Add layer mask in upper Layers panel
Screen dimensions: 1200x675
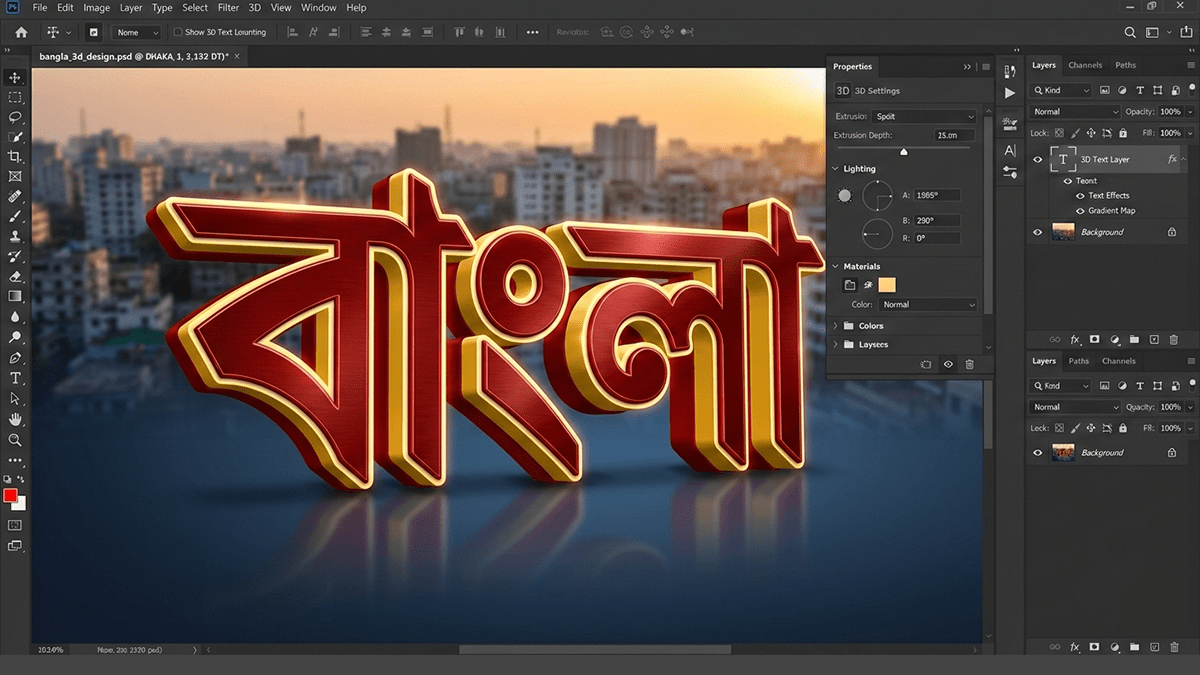1095,340
